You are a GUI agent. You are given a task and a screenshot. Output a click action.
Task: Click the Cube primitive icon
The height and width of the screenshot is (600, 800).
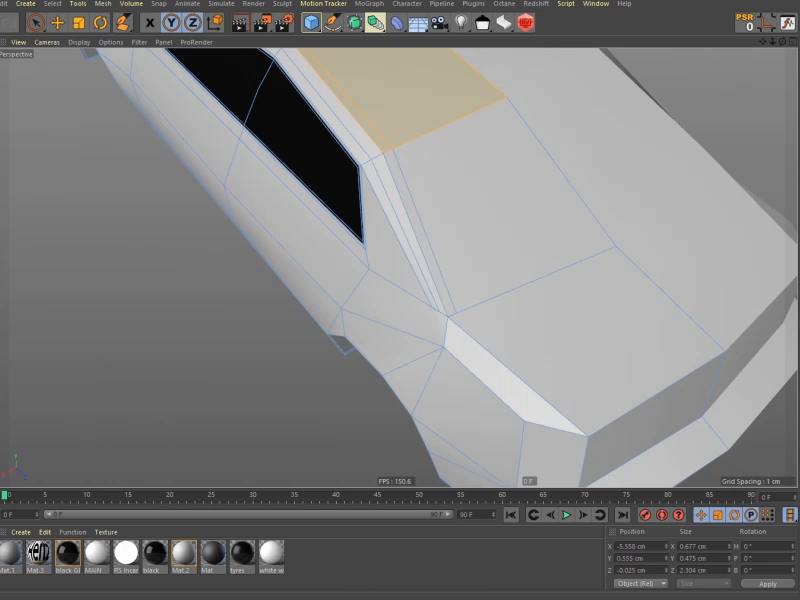311,22
